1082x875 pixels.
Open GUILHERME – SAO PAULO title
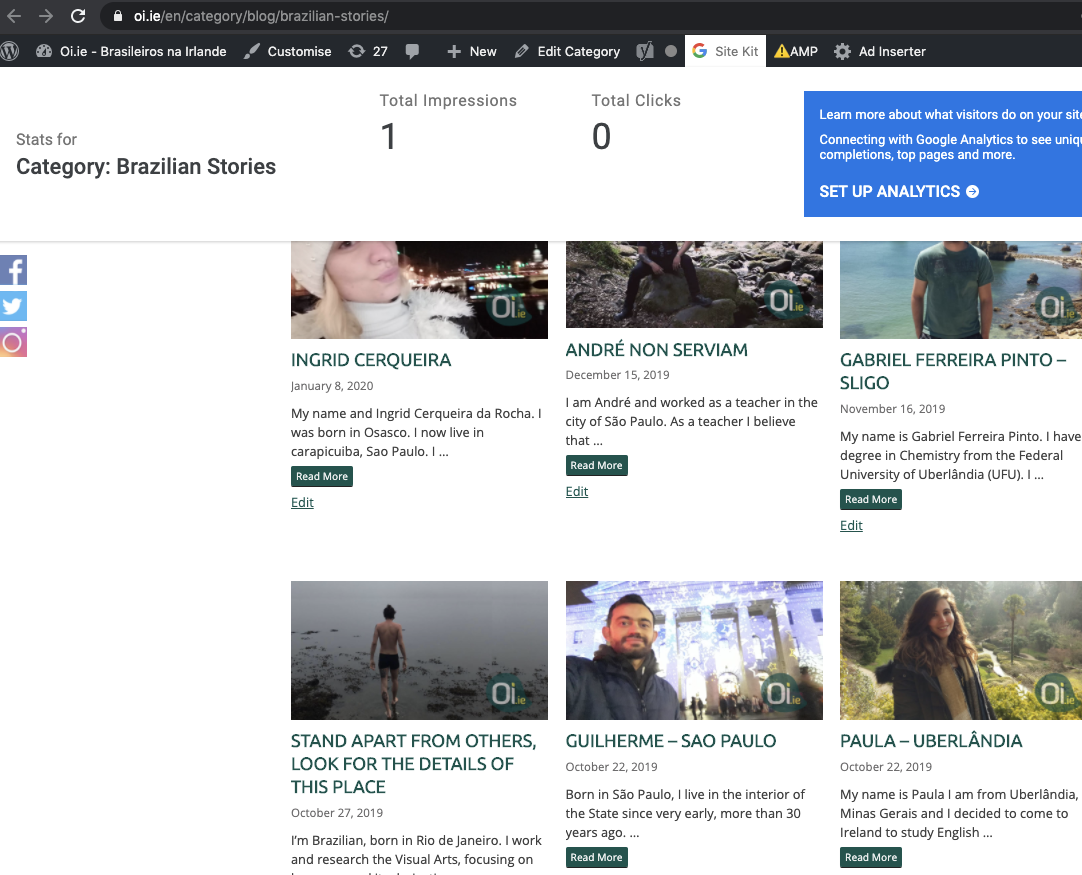point(671,741)
